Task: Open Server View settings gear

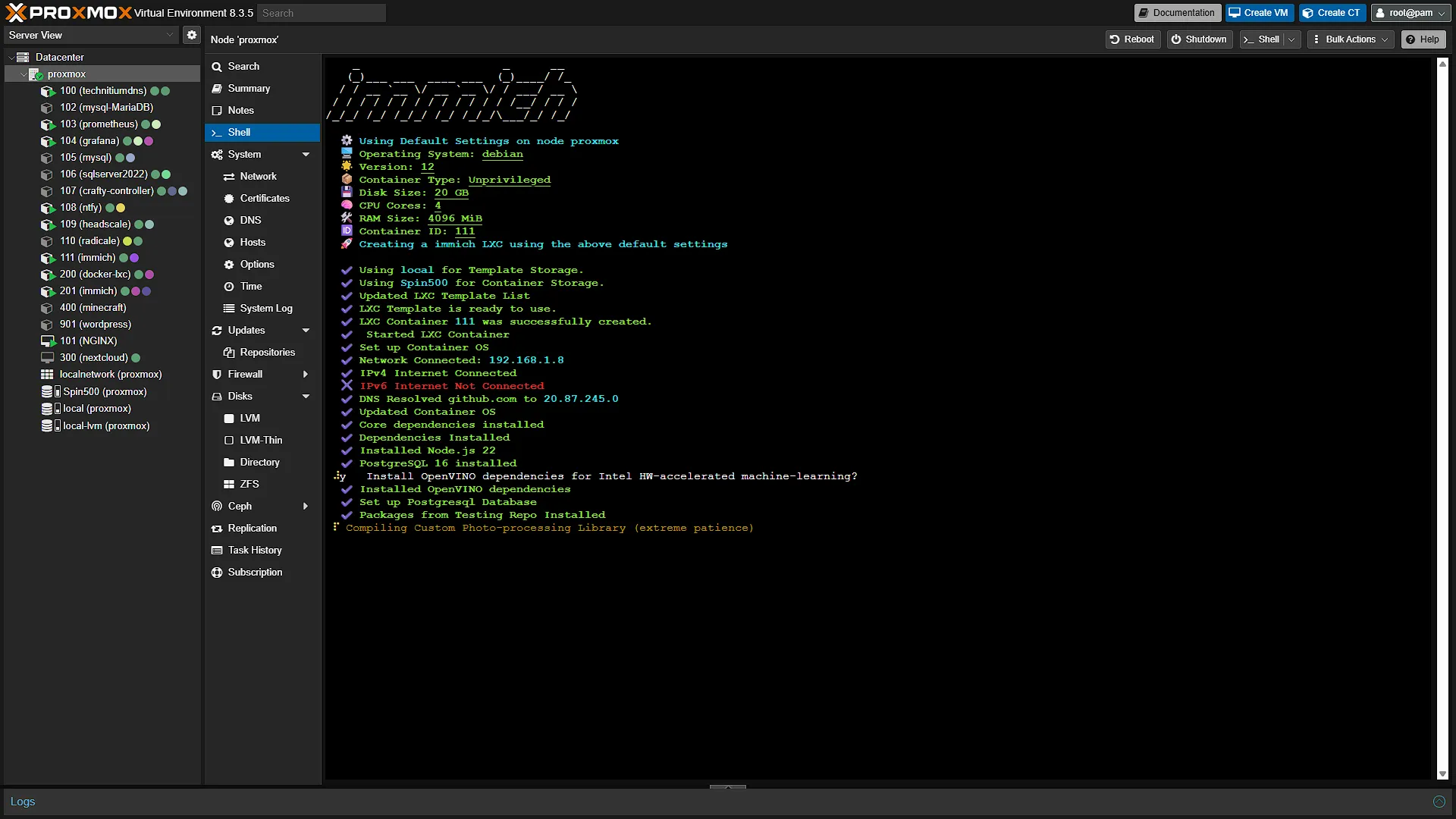Action: click(x=192, y=35)
